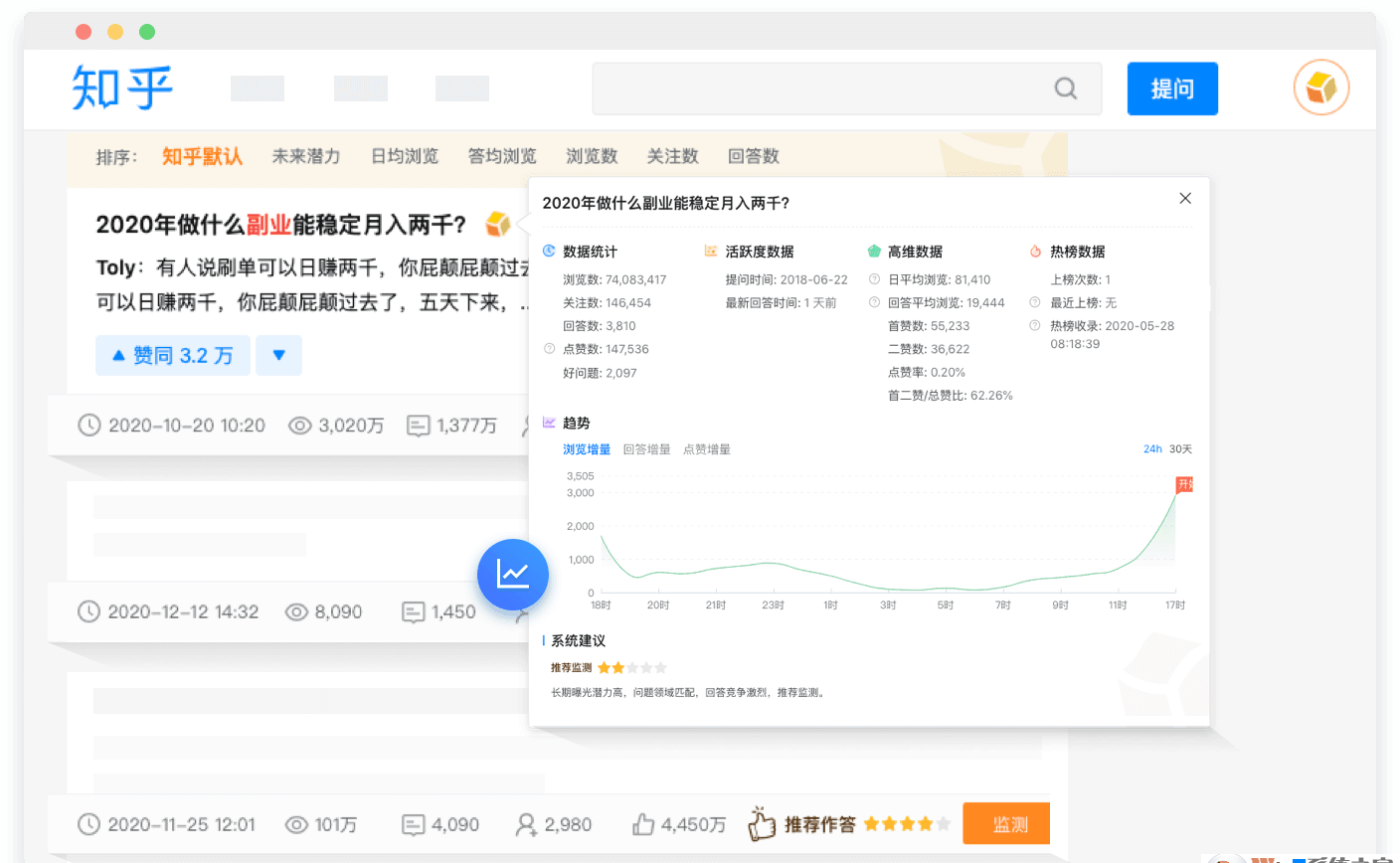Click the 推荐监测 star rating

tap(632, 668)
